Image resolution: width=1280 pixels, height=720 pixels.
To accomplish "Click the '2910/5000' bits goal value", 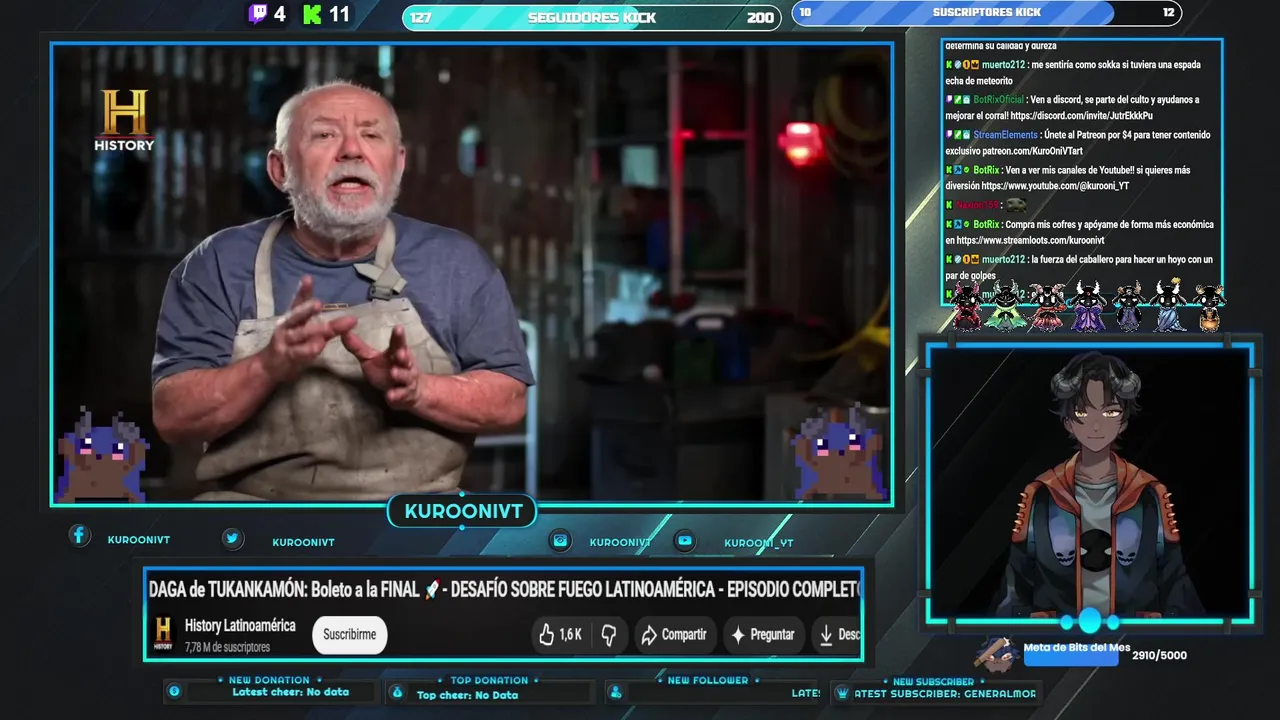I will [1160, 655].
